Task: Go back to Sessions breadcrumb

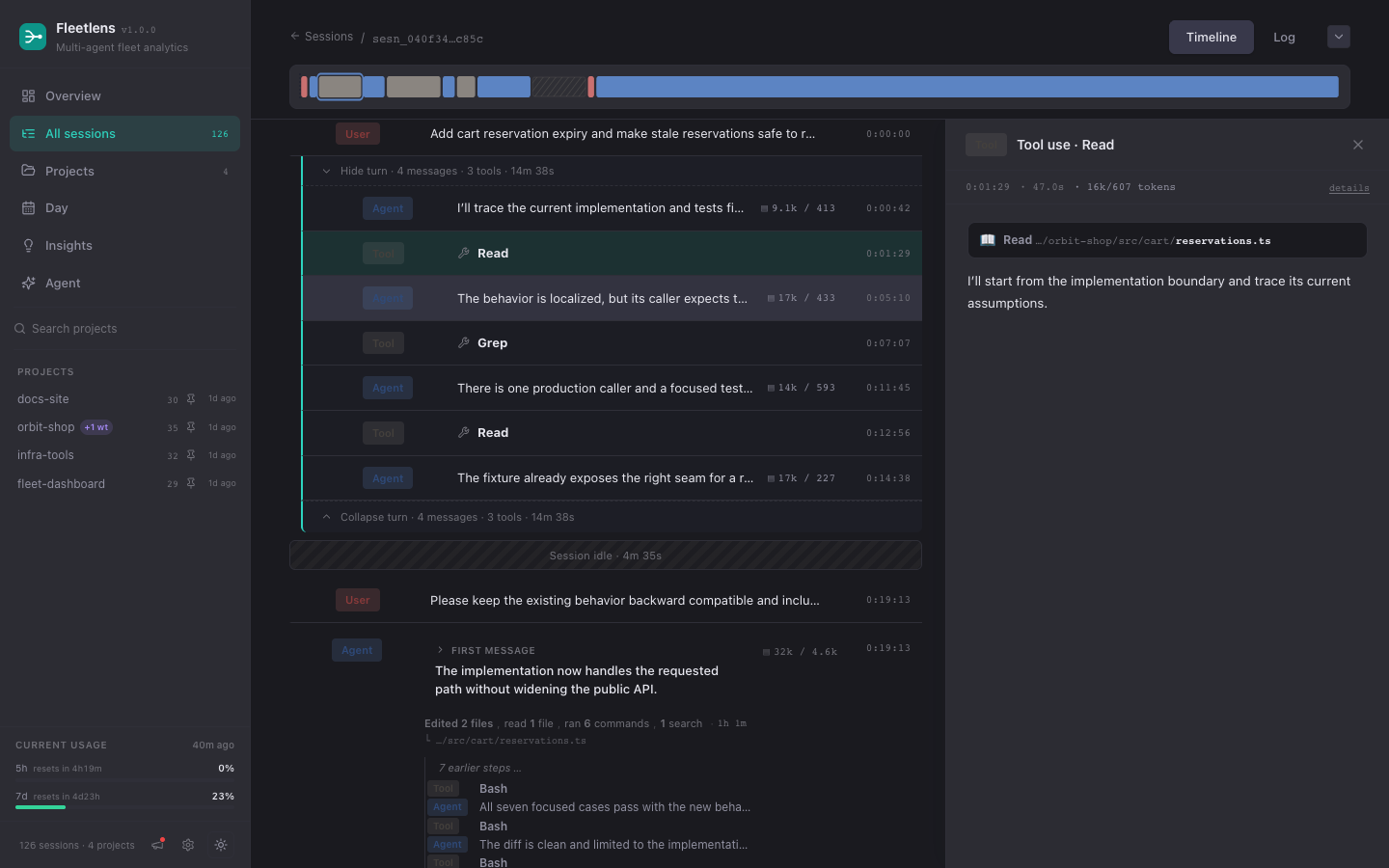Action: [x=322, y=37]
